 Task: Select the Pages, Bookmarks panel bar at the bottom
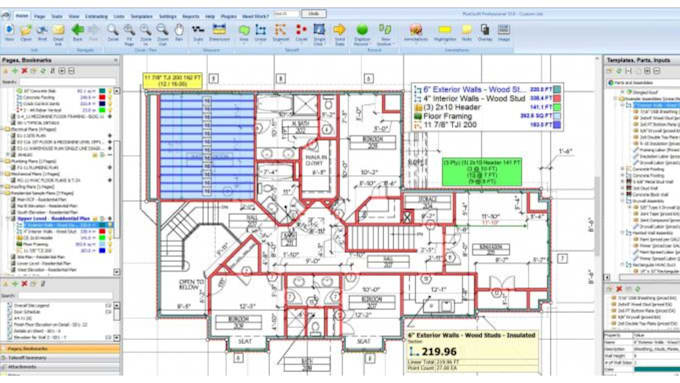click(x=60, y=349)
